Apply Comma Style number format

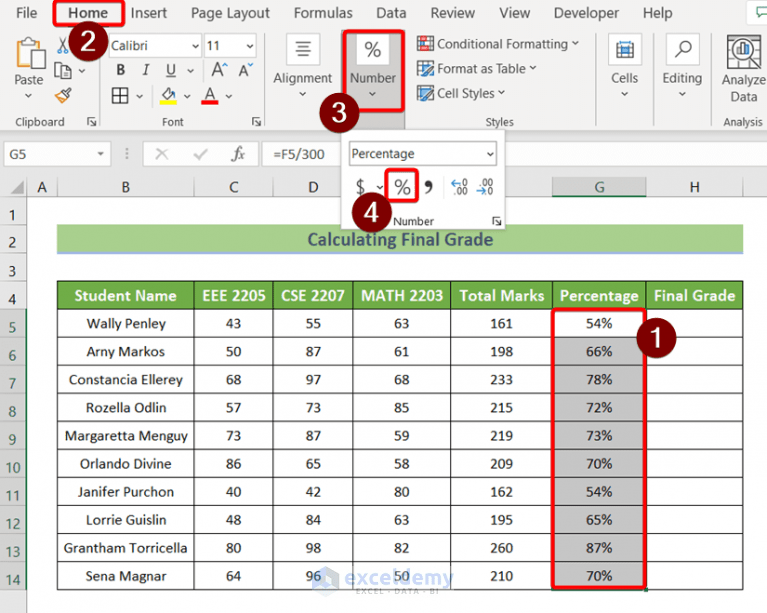click(x=429, y=187)
